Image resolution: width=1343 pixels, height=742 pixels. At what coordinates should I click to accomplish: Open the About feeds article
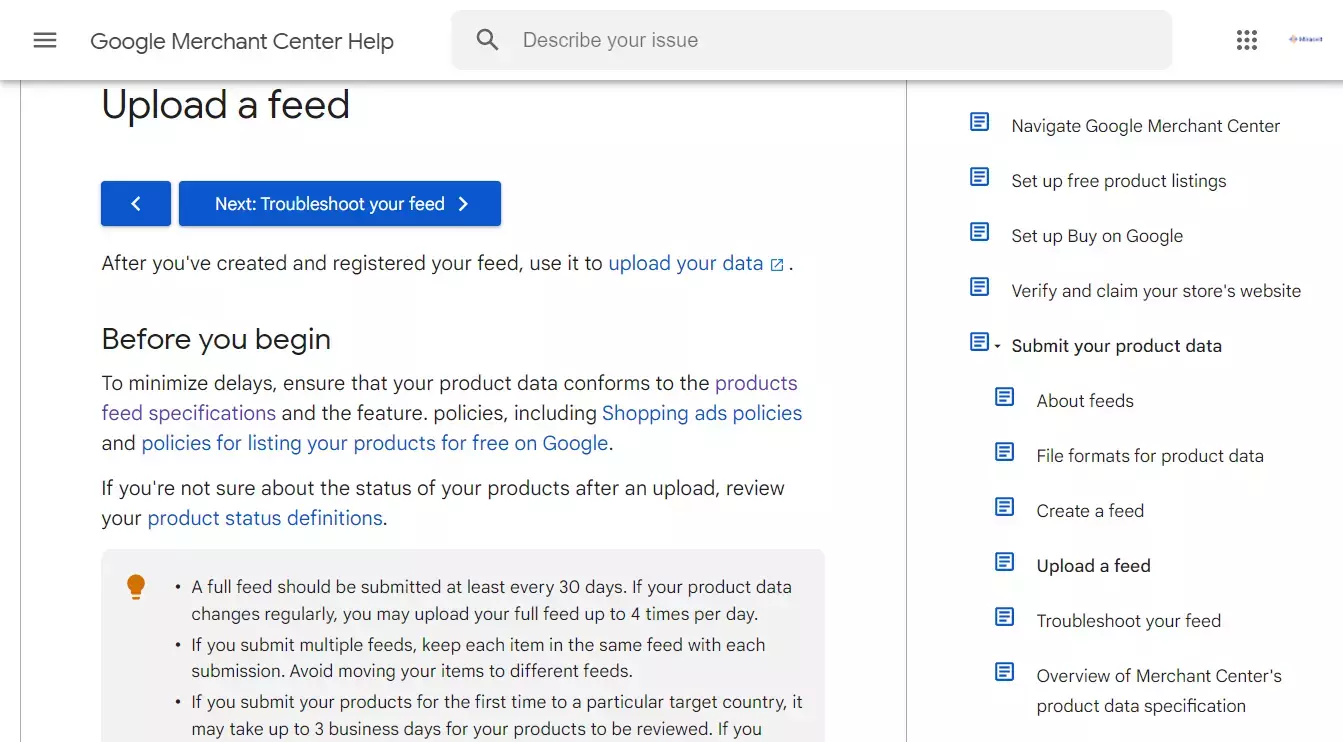(1085, 401)
